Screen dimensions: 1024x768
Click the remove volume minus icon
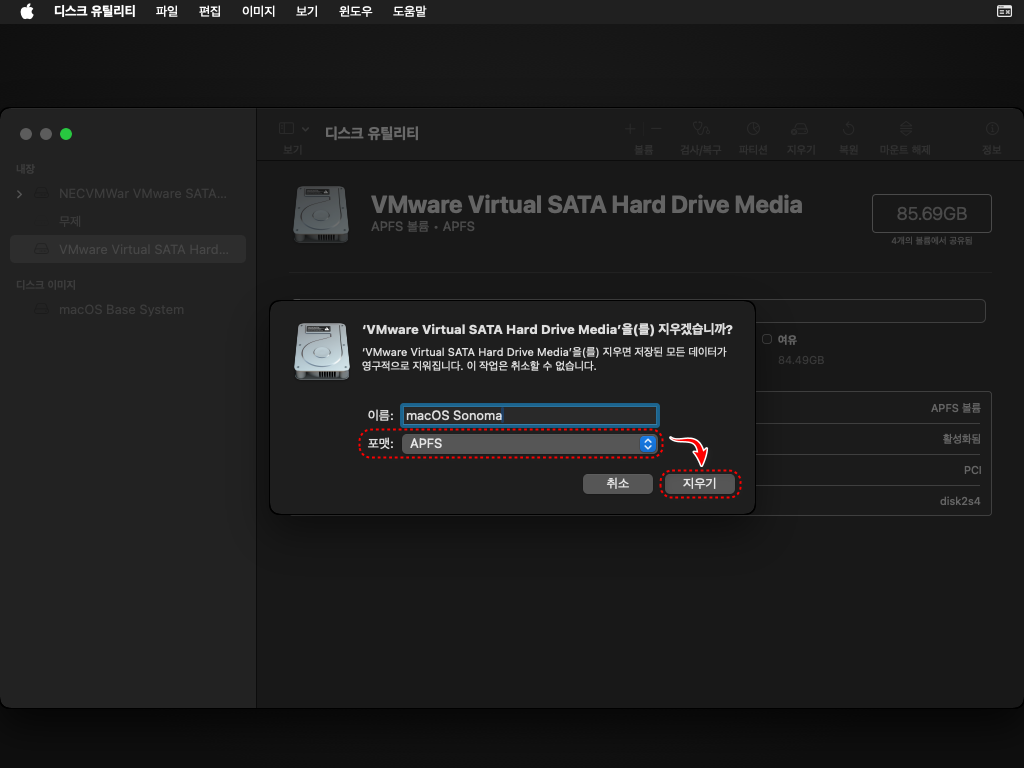656,129
